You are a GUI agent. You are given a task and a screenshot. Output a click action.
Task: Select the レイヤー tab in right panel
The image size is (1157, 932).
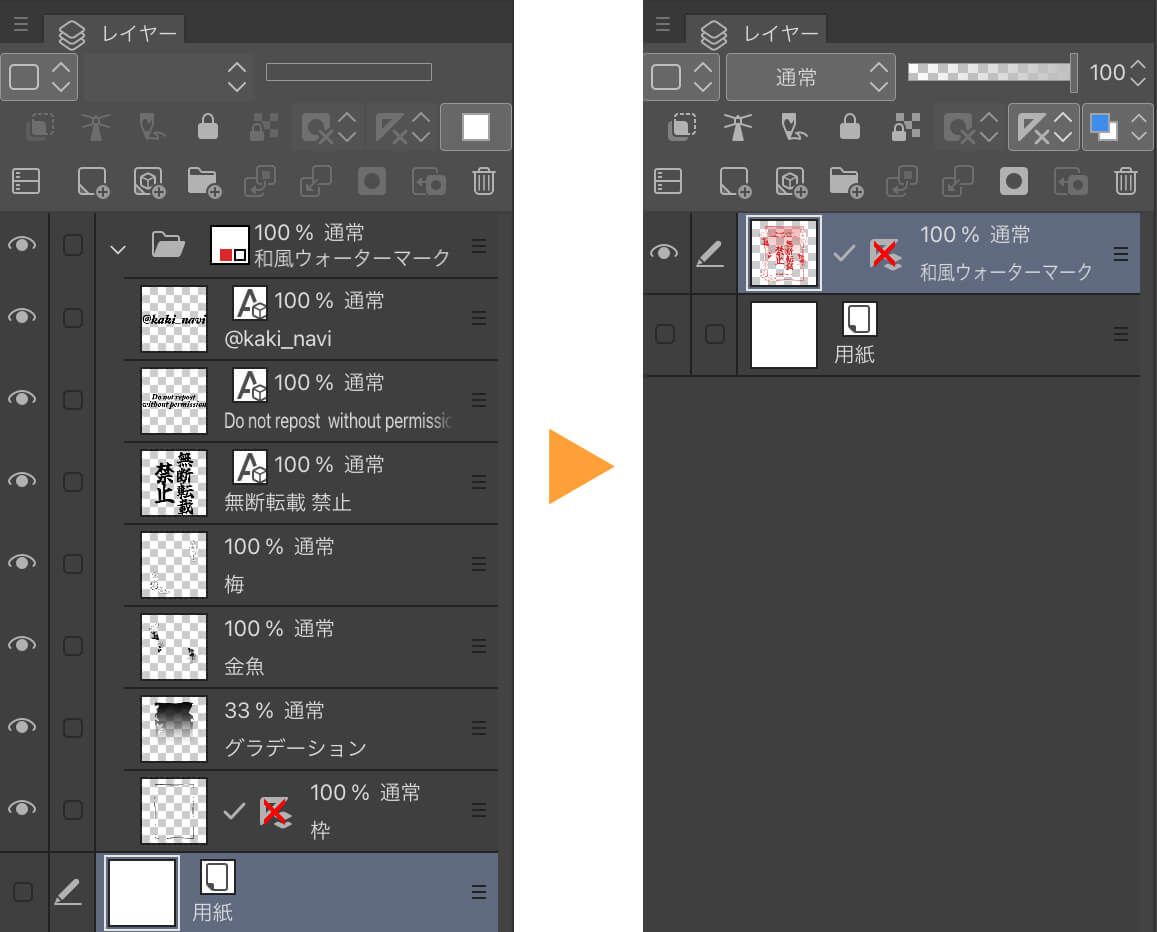(x=764, y=32)
